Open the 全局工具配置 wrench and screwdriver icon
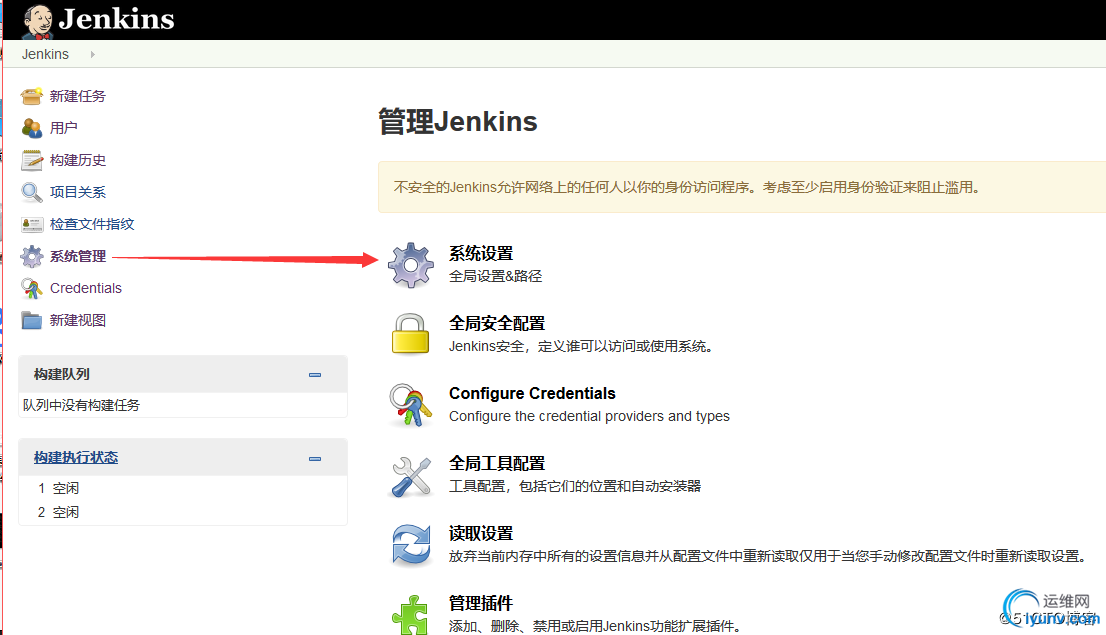Viewport: 1106px width, 635px height. [x=411, y=476]
